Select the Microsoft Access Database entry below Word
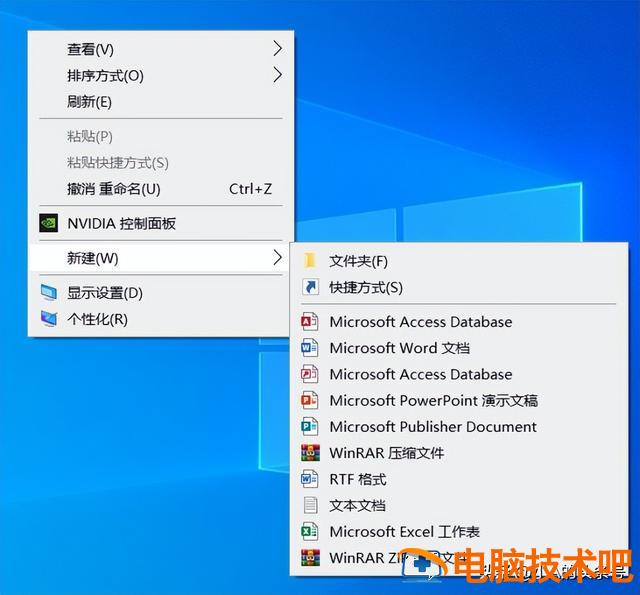The height and width of the screenshot is (595, 640). [459, 374]
